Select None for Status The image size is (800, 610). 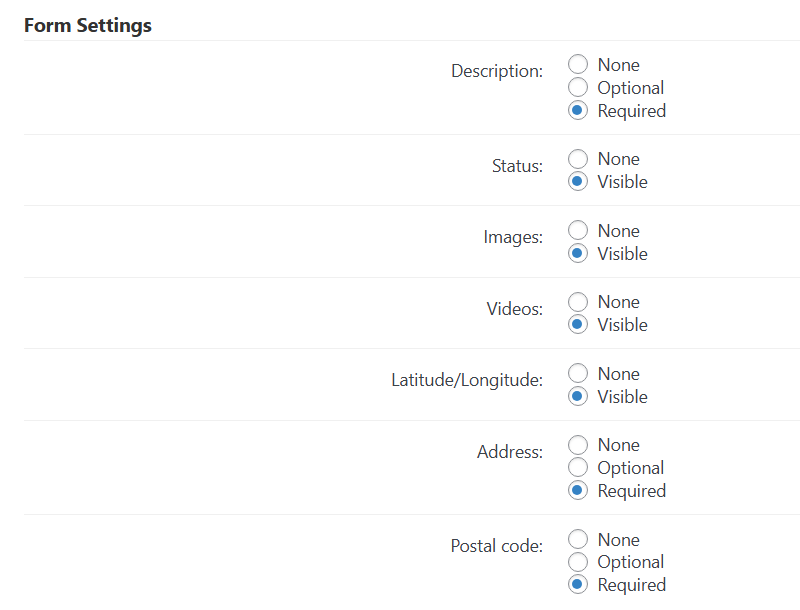(x=578, y=159)
